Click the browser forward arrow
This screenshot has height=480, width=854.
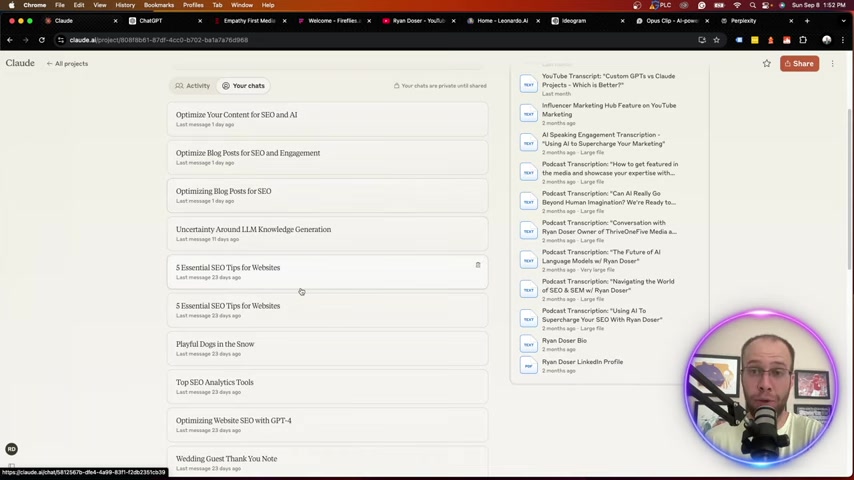tap(26, 40)
